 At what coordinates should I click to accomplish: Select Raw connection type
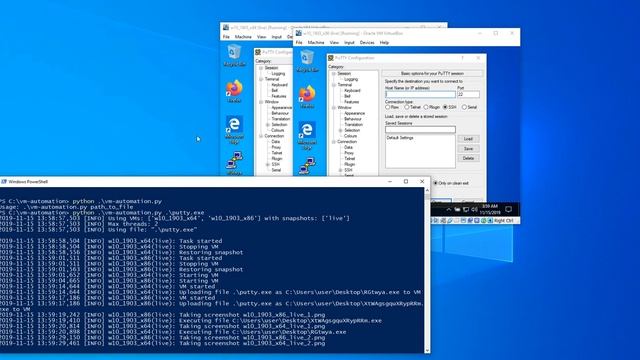392,107
